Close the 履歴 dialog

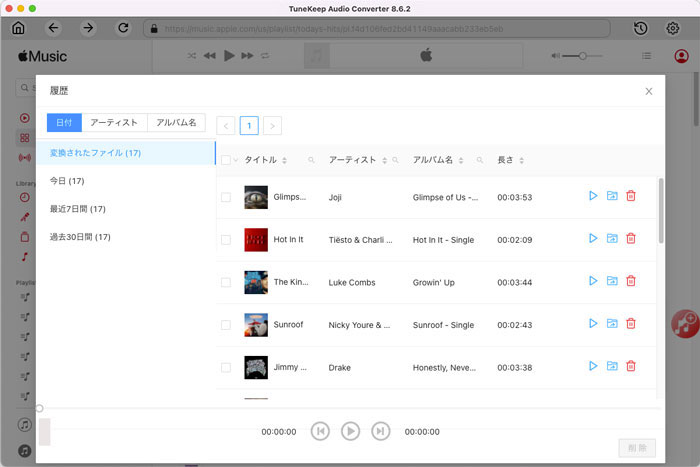[x=649, y=91]
